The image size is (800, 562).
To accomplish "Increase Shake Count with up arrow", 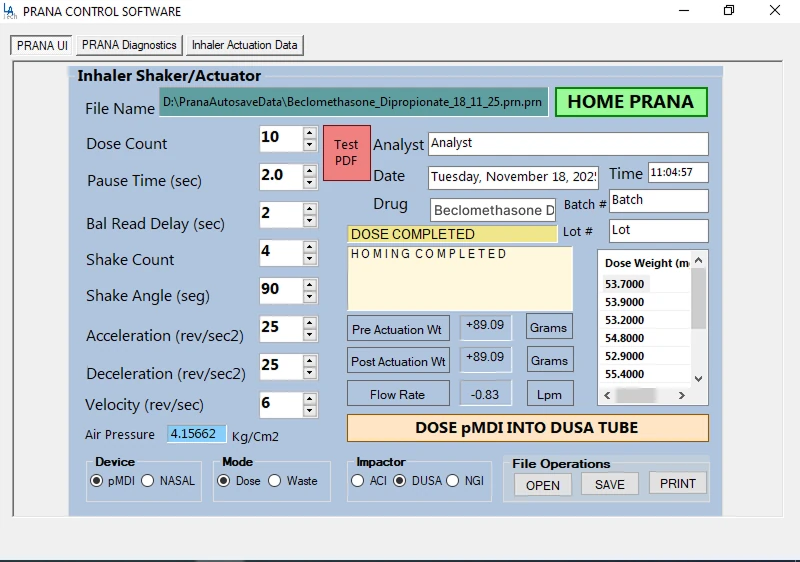I will 309,247.
